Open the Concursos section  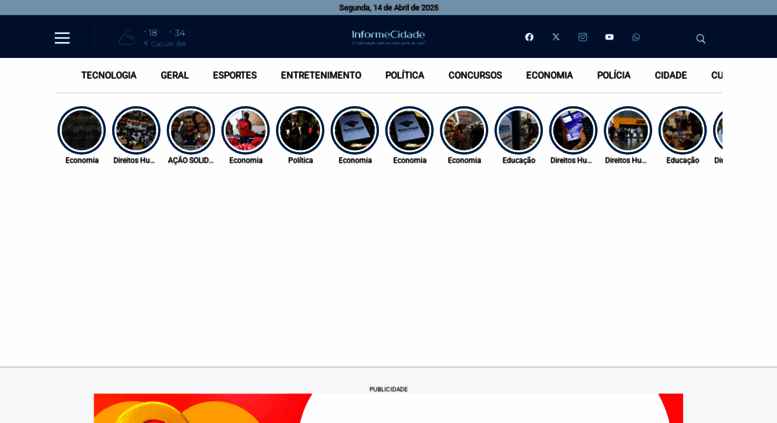point(475,75)
